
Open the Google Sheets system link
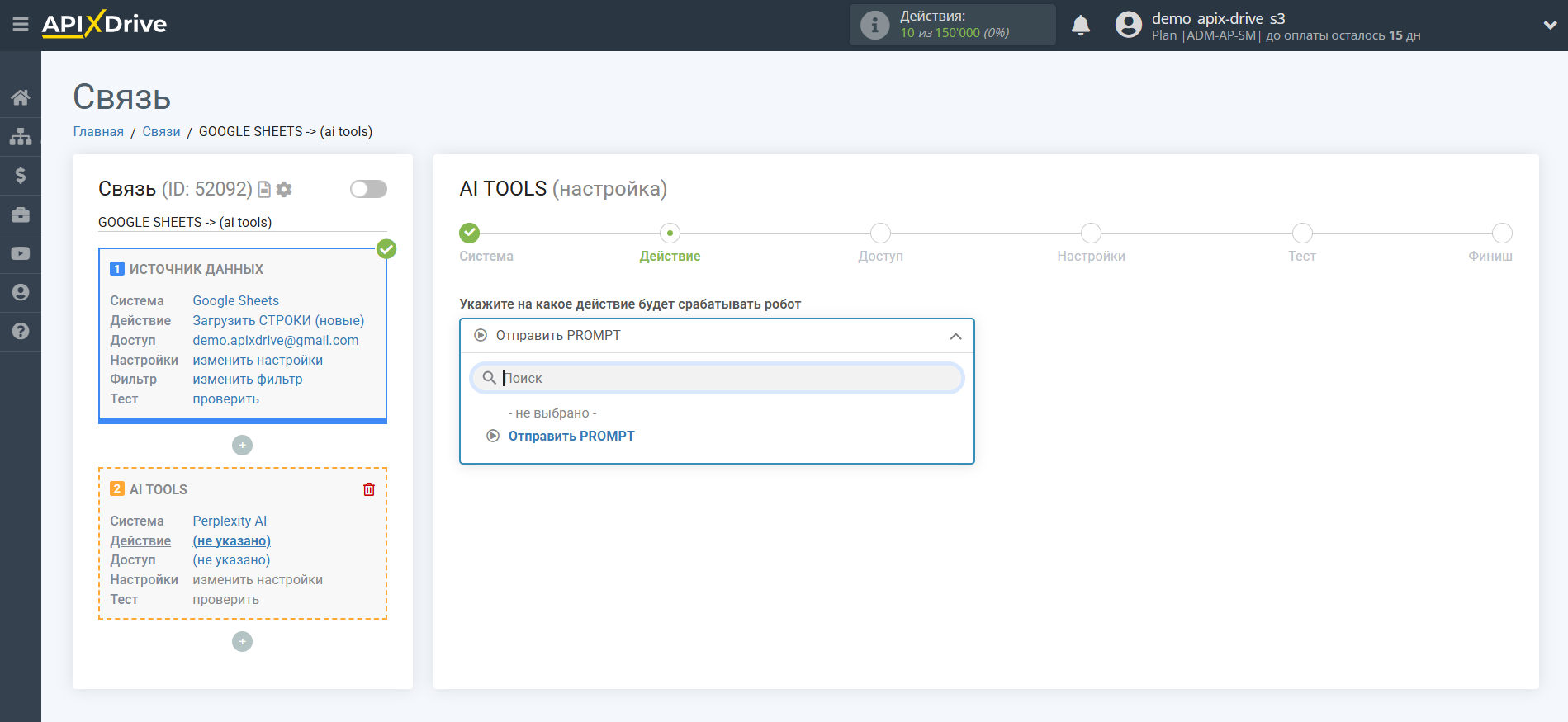pos(236,300)
